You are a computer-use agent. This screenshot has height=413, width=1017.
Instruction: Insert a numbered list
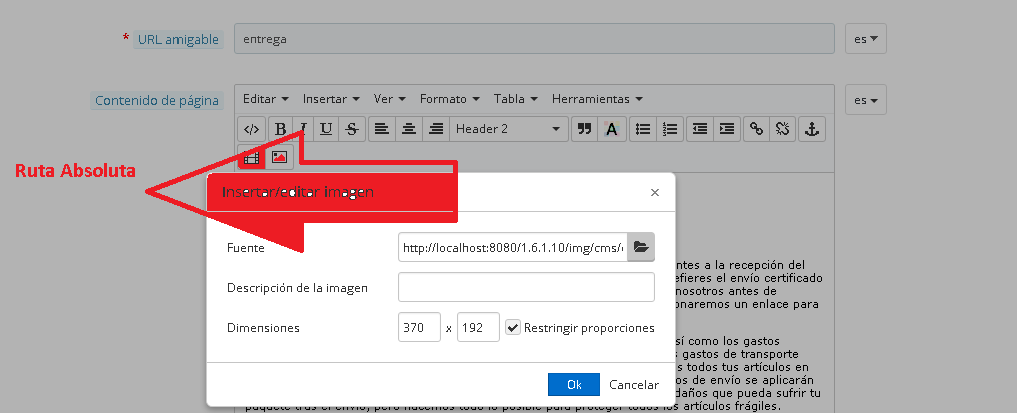pos(671,129)
